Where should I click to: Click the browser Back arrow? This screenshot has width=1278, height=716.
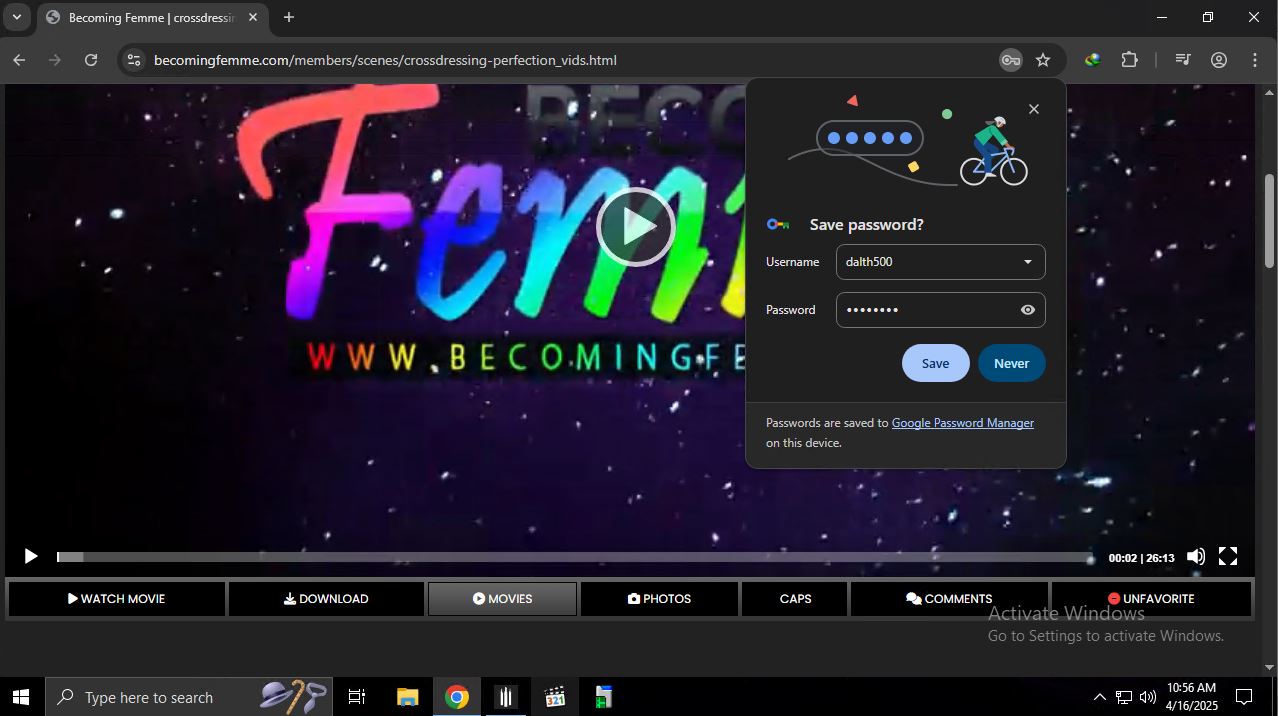[x=19, y=60]
